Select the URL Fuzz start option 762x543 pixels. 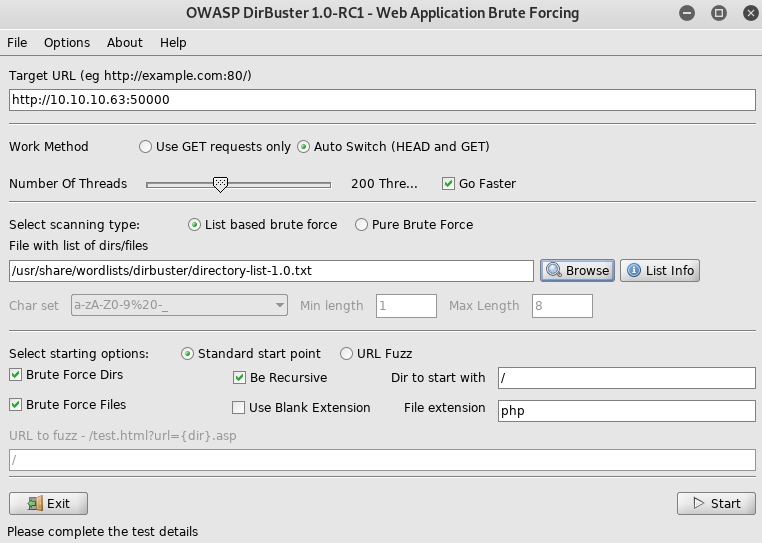(x=346, y=354)
